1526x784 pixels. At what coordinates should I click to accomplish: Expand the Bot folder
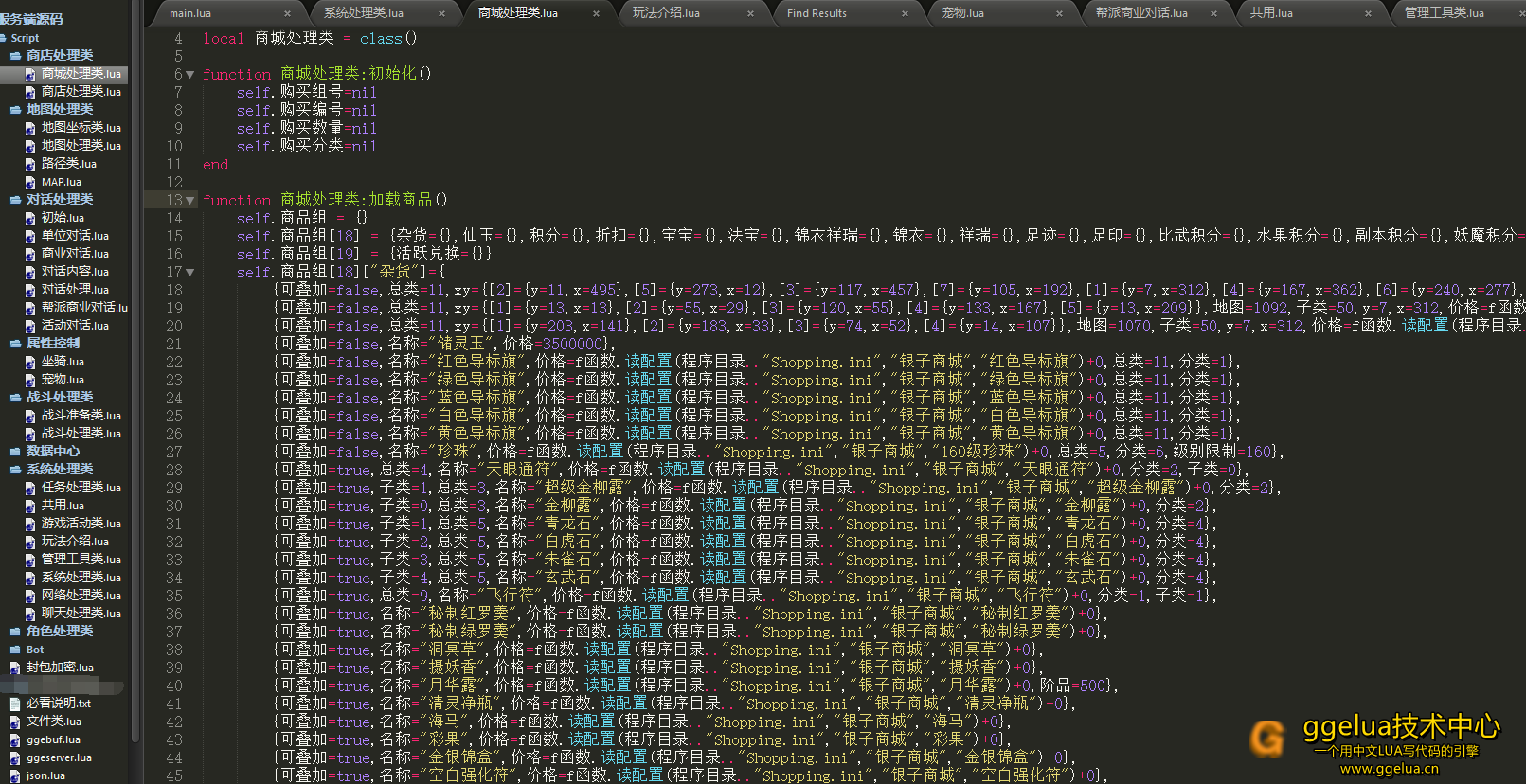click(16, 650)
